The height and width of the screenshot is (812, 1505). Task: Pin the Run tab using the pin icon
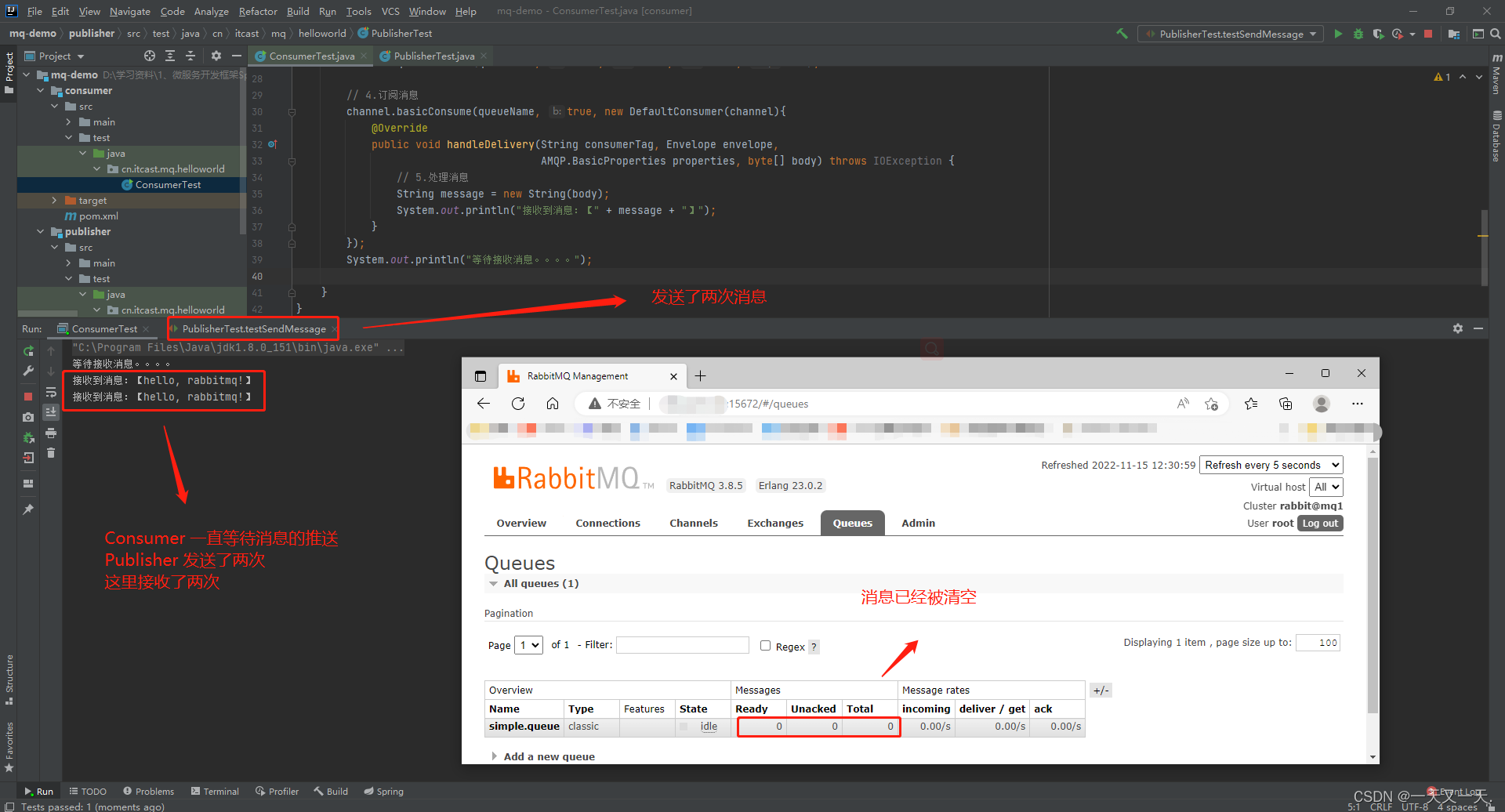pos(29,508)
